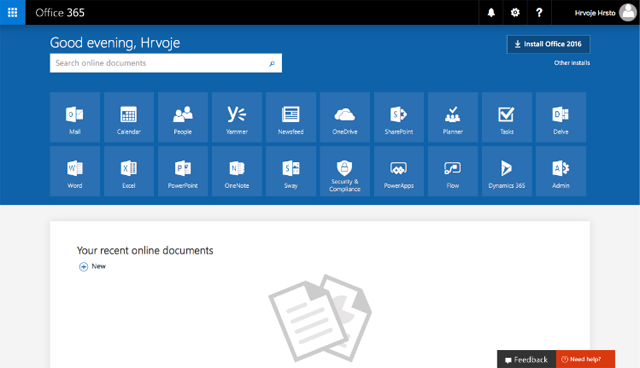Focus the Search online documents field
Viewport: 640px width, 368px height.
[166, 63]
